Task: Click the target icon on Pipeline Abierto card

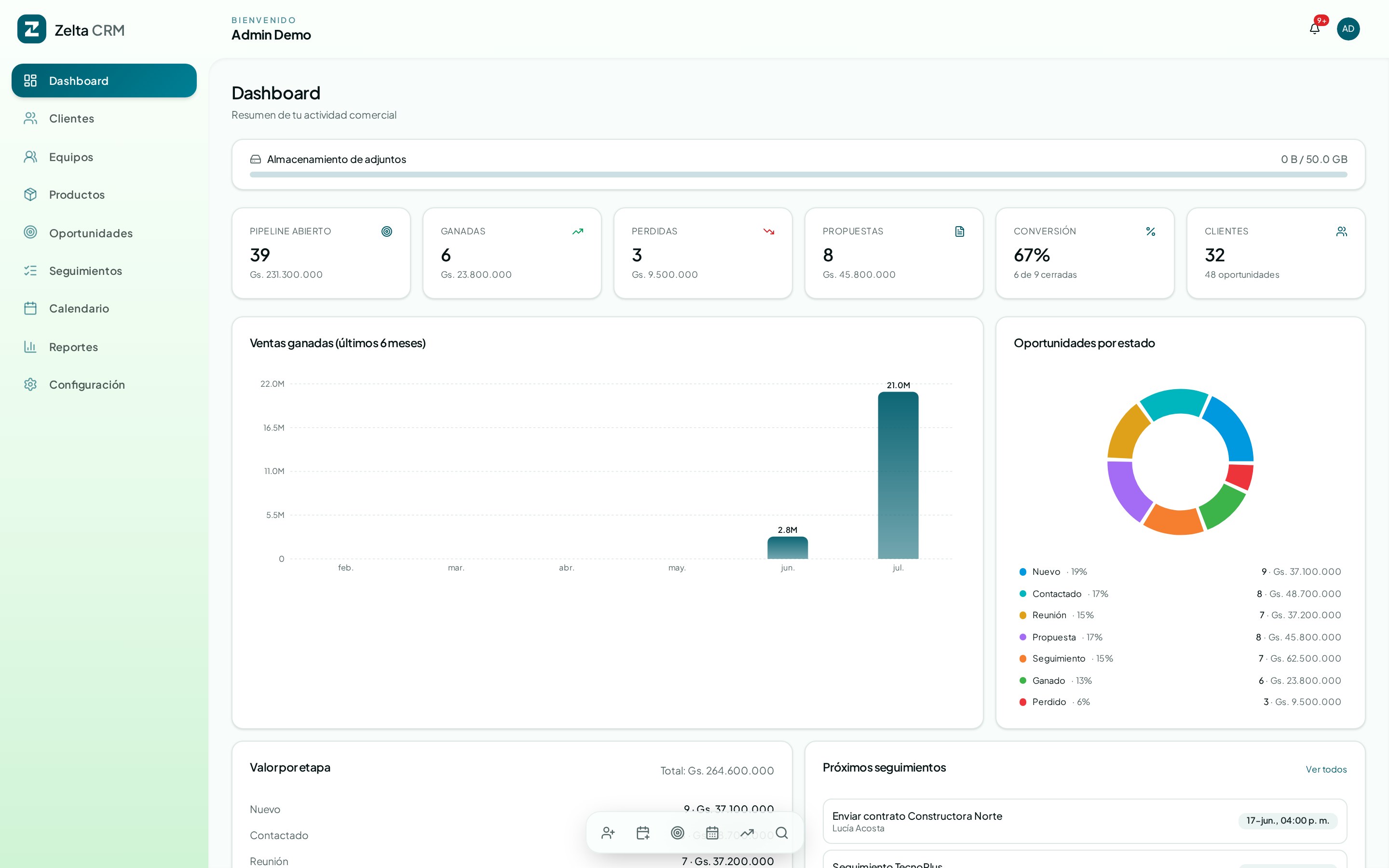Action: tap(387, 231)
